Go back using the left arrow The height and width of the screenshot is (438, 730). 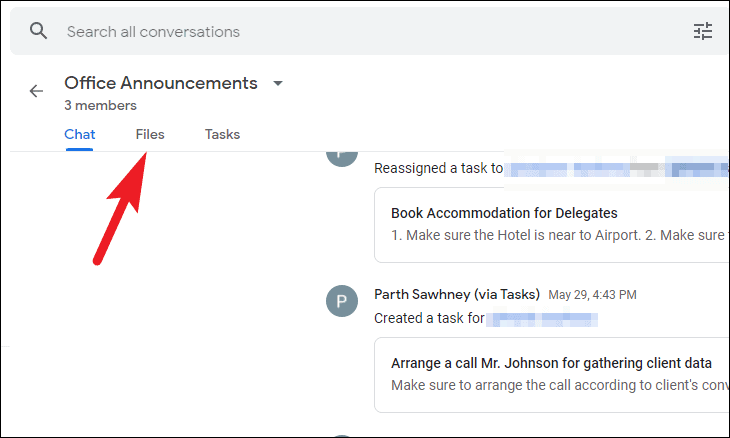(36, 91)
